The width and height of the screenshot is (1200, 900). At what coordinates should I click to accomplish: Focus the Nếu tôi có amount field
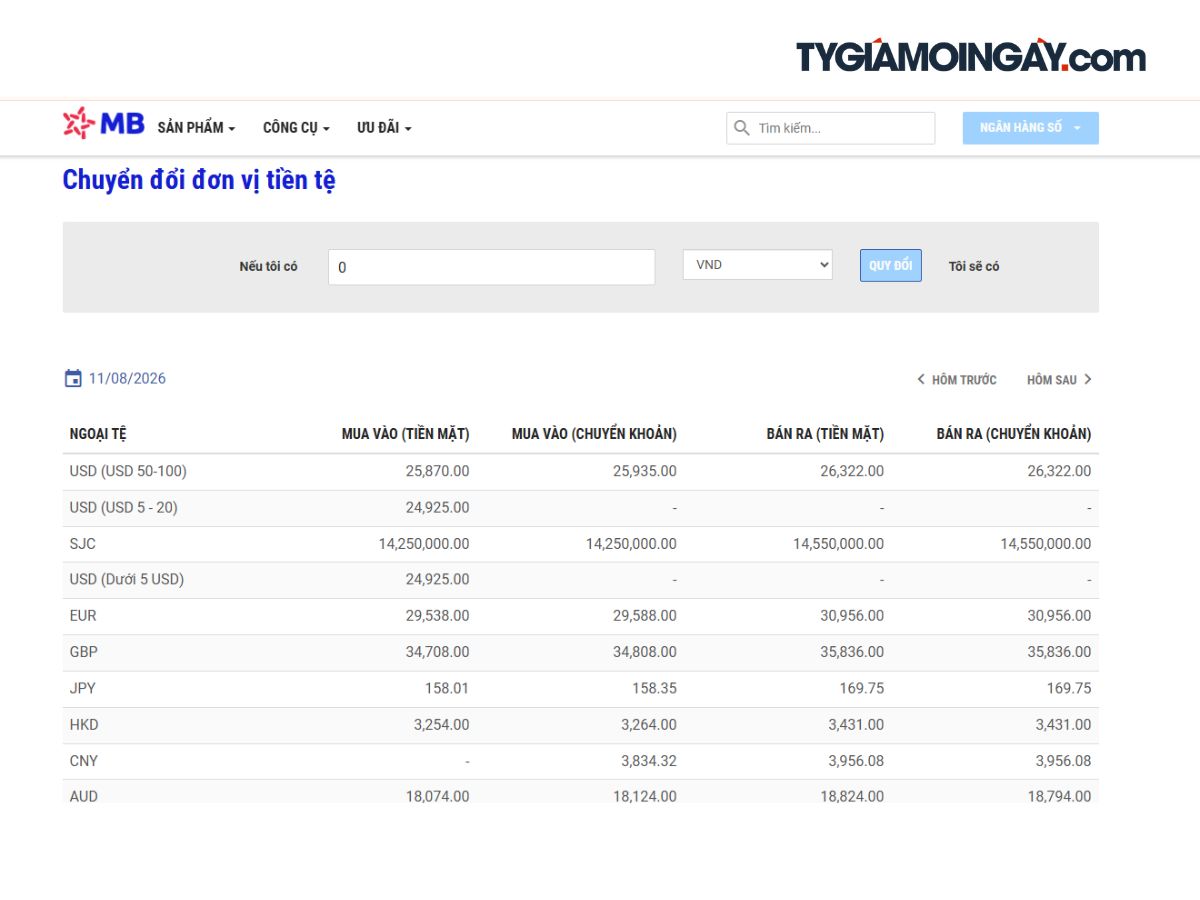point(492,267)
